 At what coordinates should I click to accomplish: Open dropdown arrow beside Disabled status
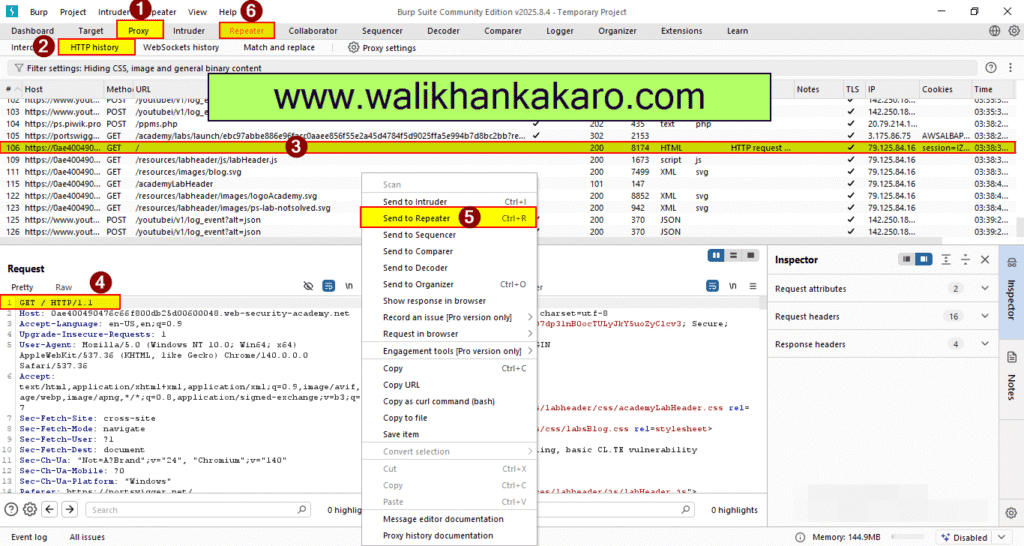[x=1002, y=537]
